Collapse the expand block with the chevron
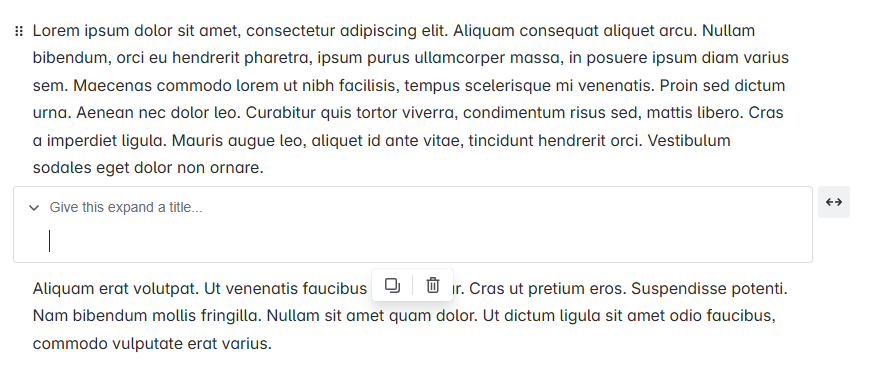 (x=34, y=208)
